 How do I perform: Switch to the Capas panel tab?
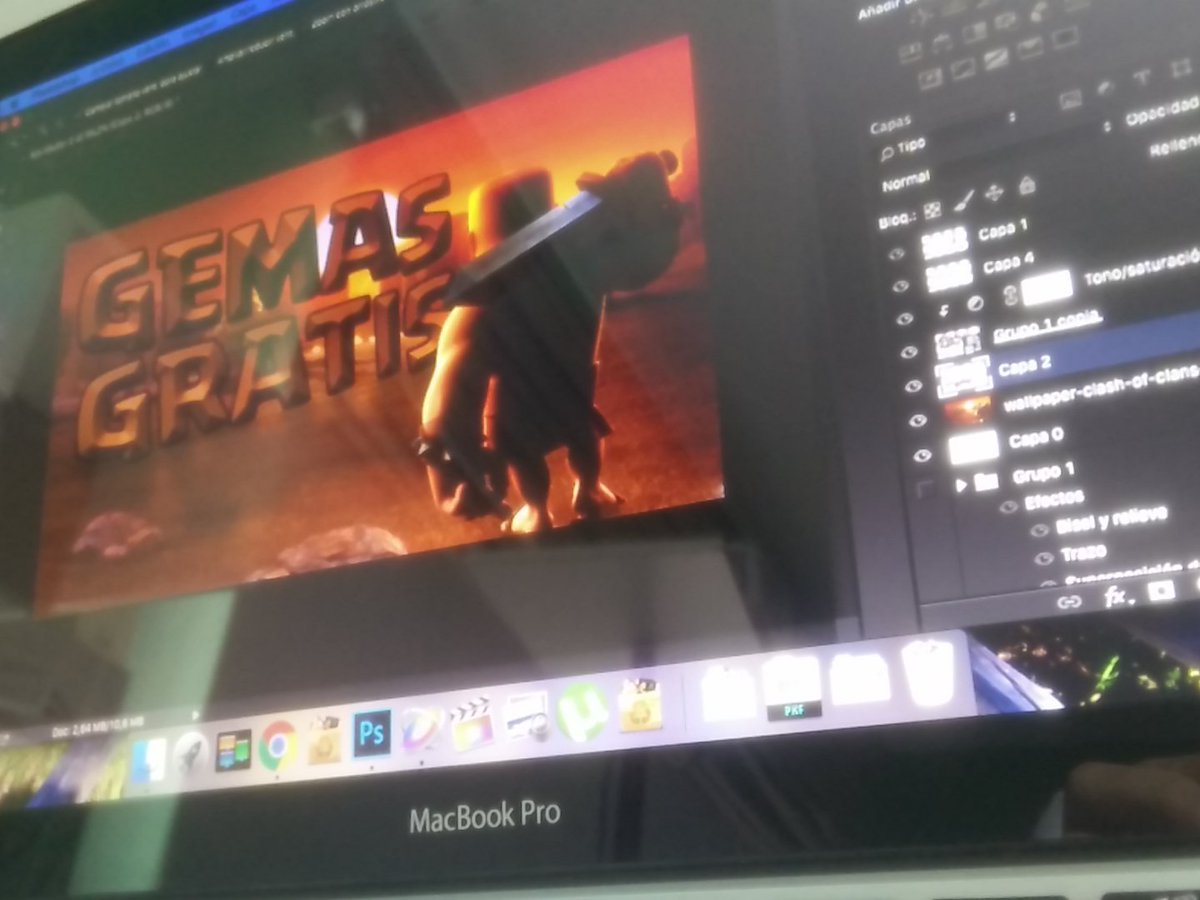coord(889,126)
